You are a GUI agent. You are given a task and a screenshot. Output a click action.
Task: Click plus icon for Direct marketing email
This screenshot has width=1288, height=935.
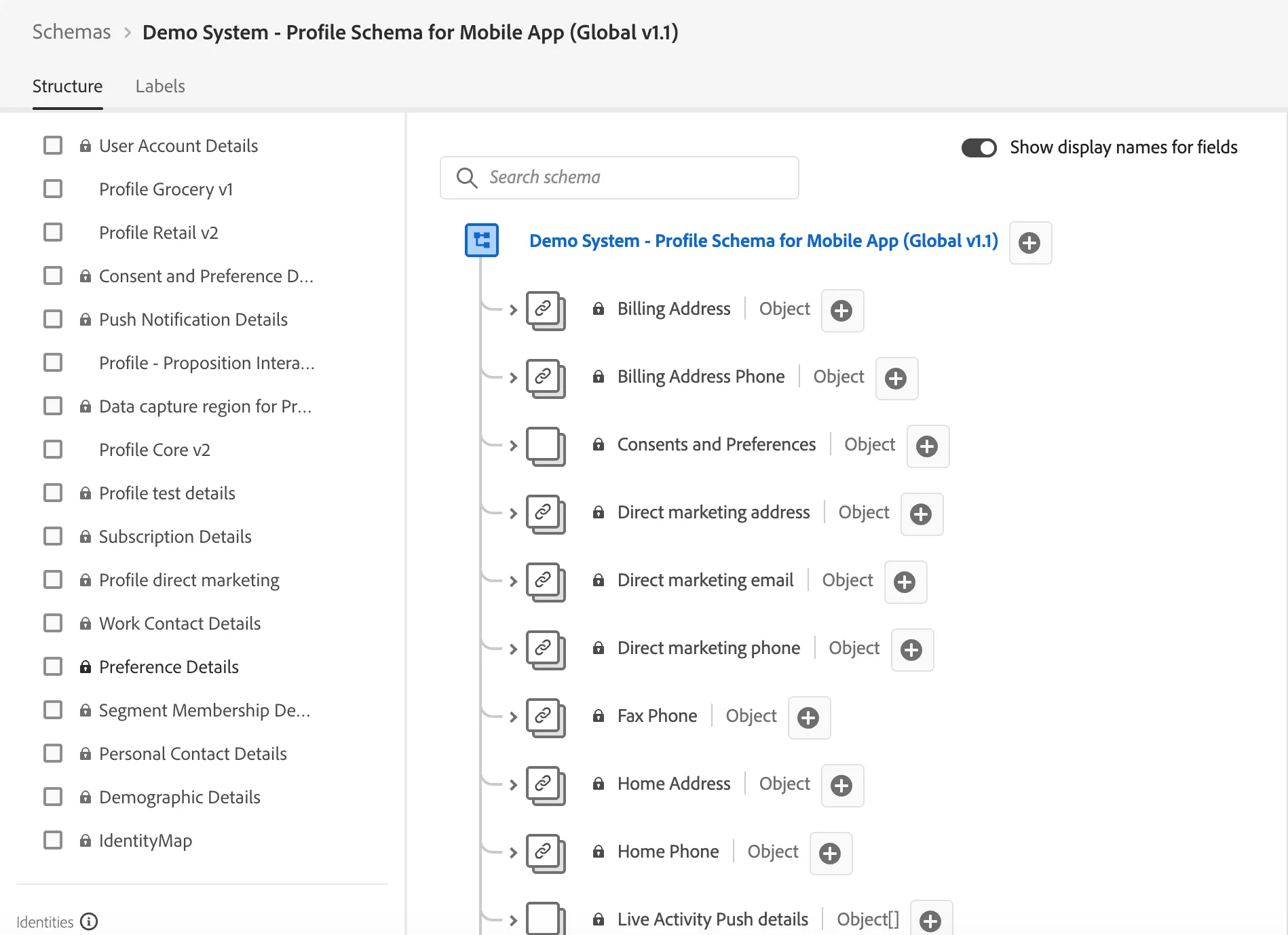905,582
